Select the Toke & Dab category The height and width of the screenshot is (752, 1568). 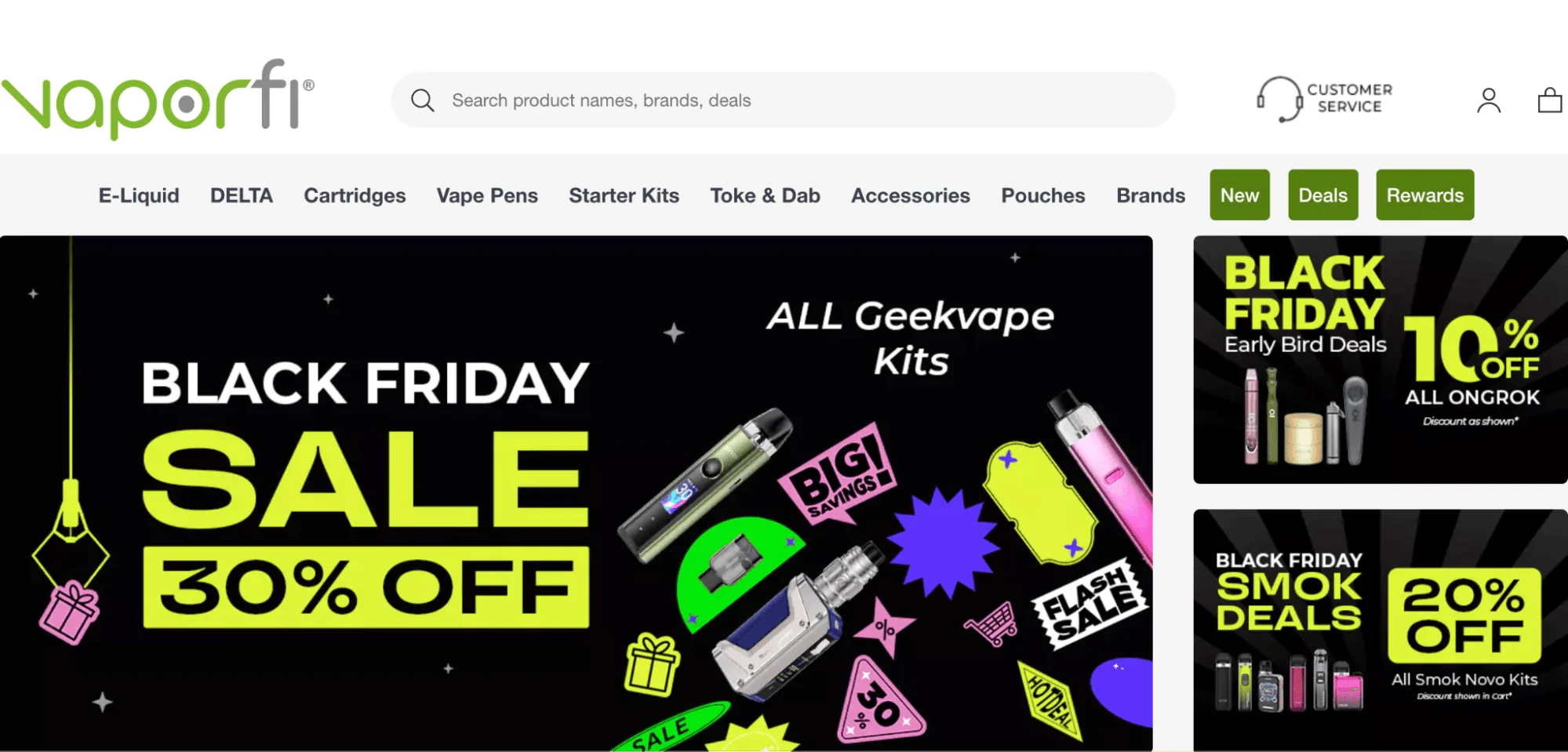point(765,195)
